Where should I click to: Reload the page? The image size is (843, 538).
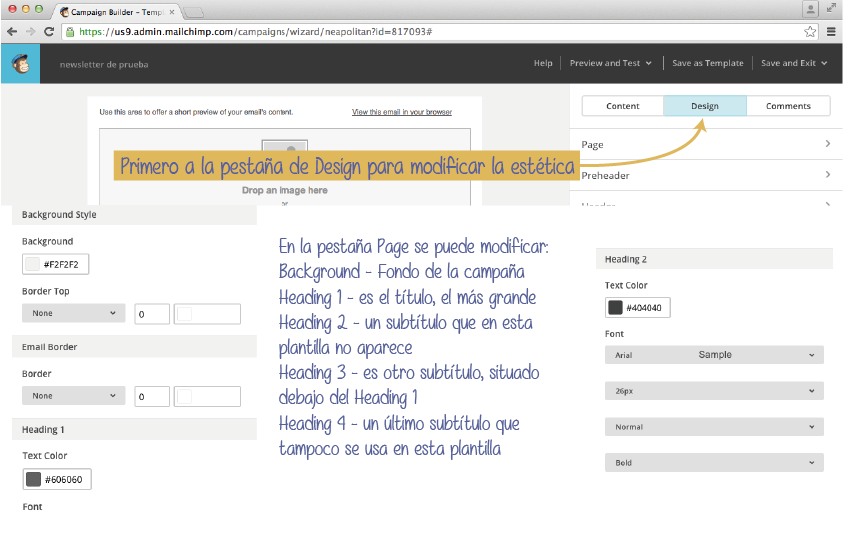click(x=49, y=32)
